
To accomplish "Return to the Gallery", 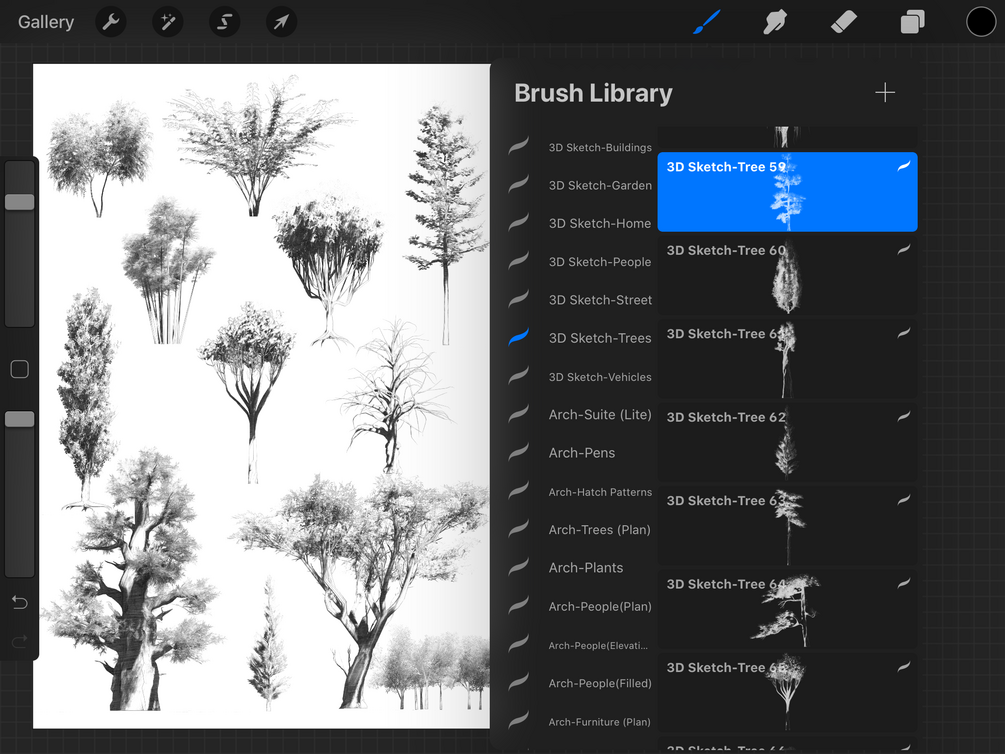I will [x=46, y=22].
